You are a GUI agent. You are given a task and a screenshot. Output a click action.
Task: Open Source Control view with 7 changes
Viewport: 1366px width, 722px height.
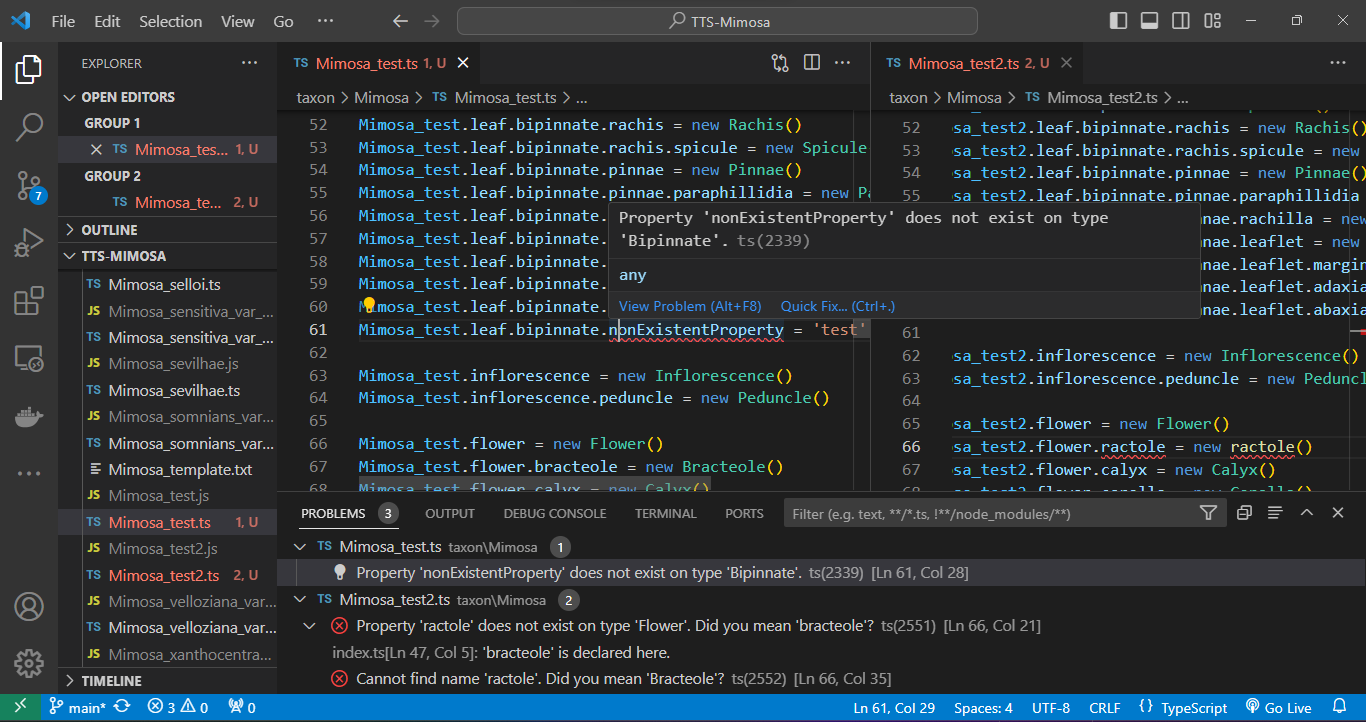(29, 185)
